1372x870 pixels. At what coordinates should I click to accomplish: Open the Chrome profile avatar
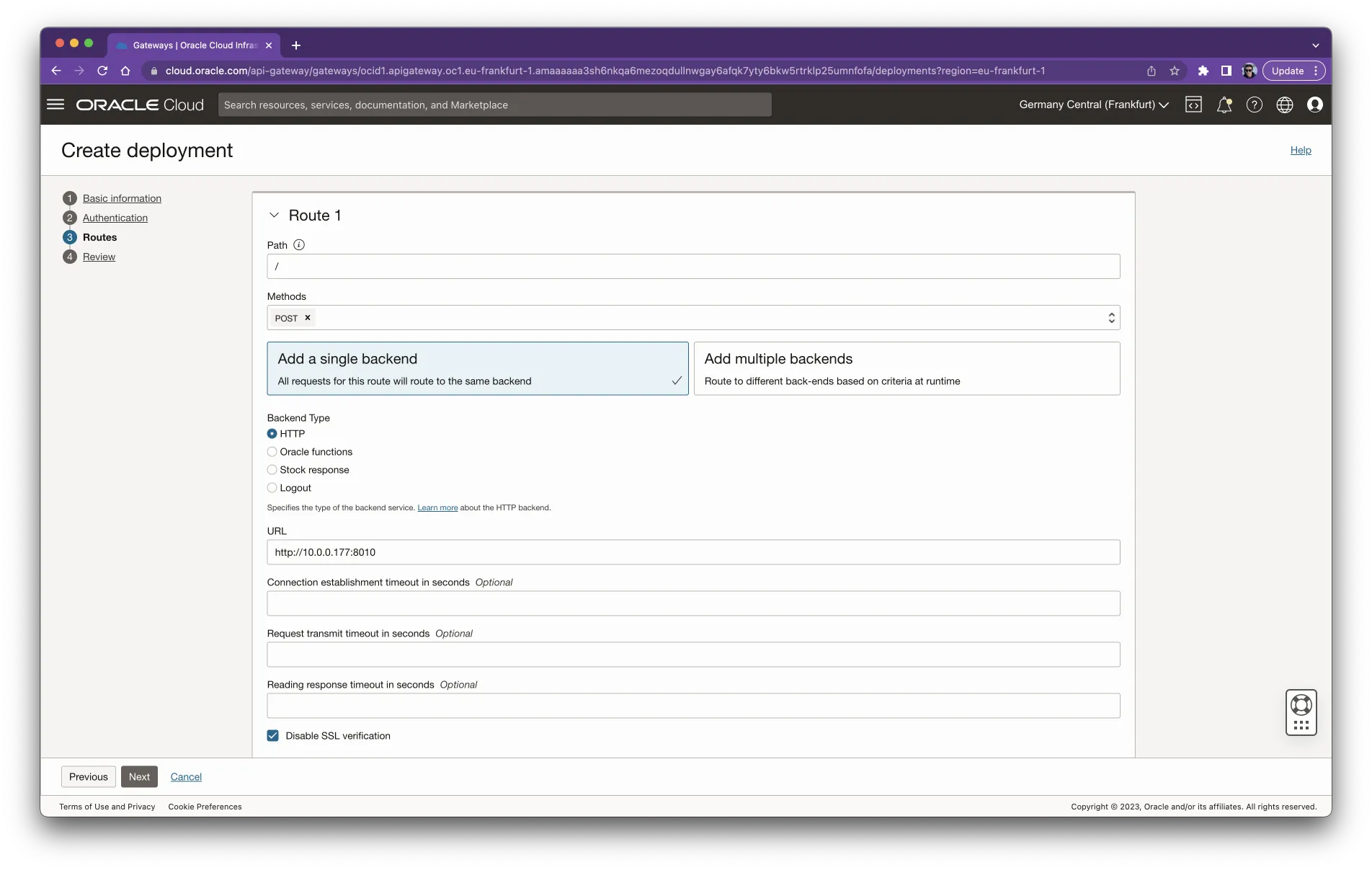1249,71
